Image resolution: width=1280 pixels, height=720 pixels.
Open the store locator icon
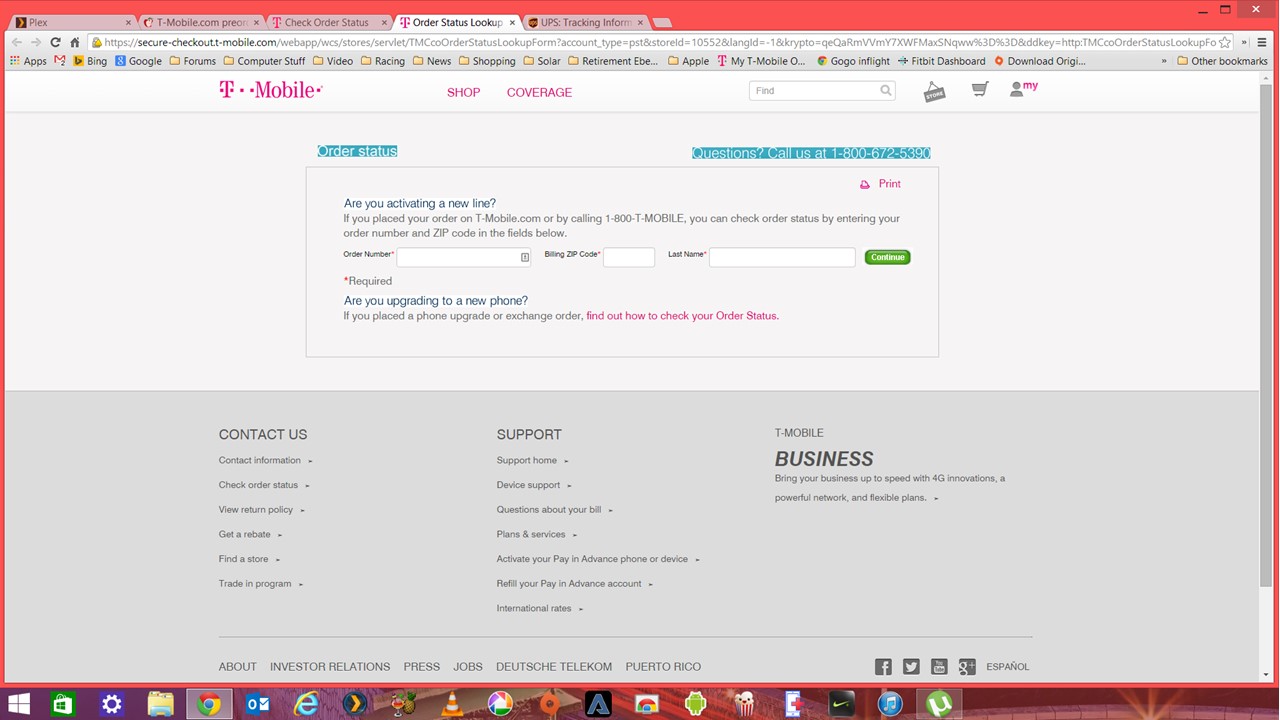pos(934,91)
